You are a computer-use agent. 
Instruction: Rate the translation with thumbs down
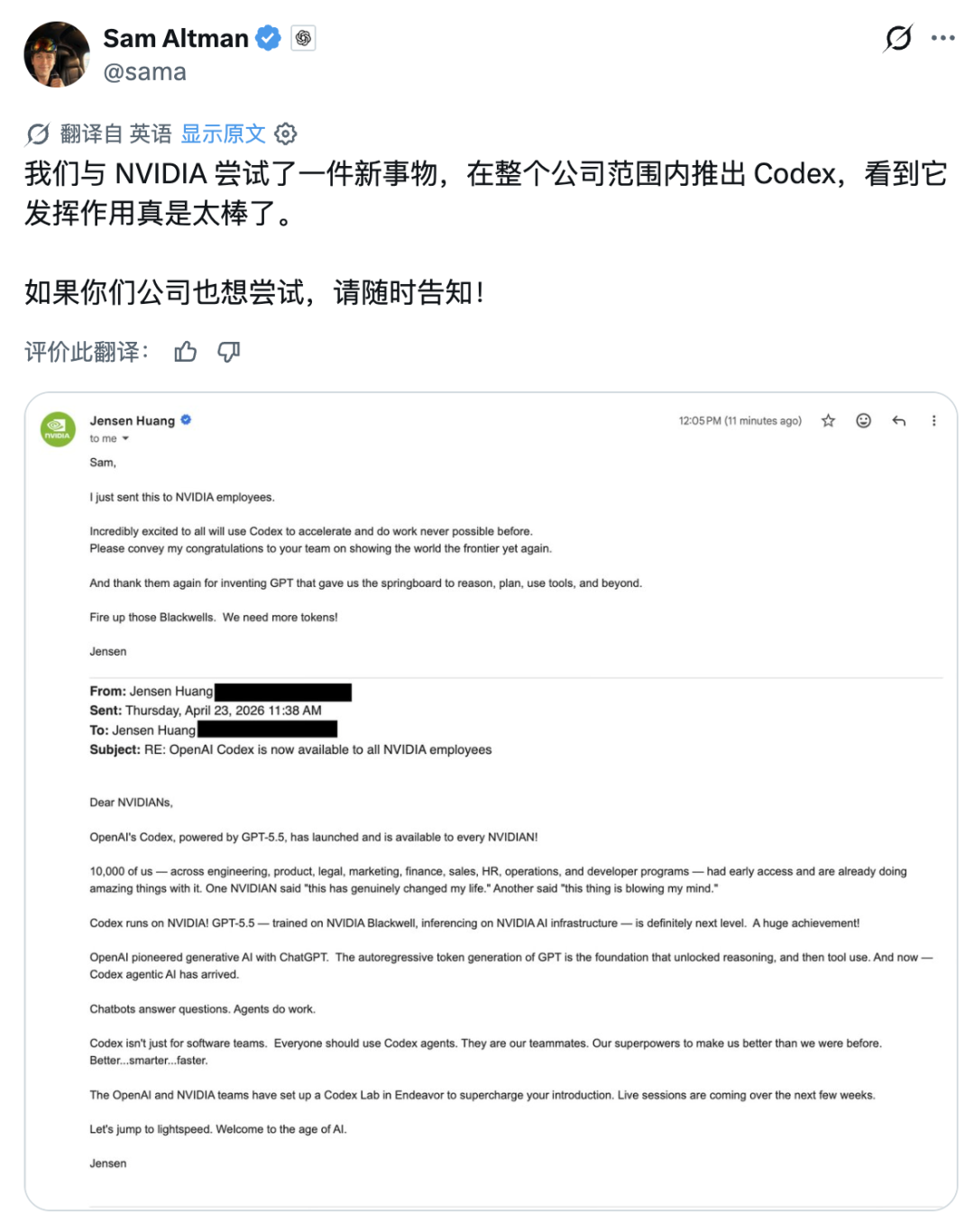click(x=229, y=352)
